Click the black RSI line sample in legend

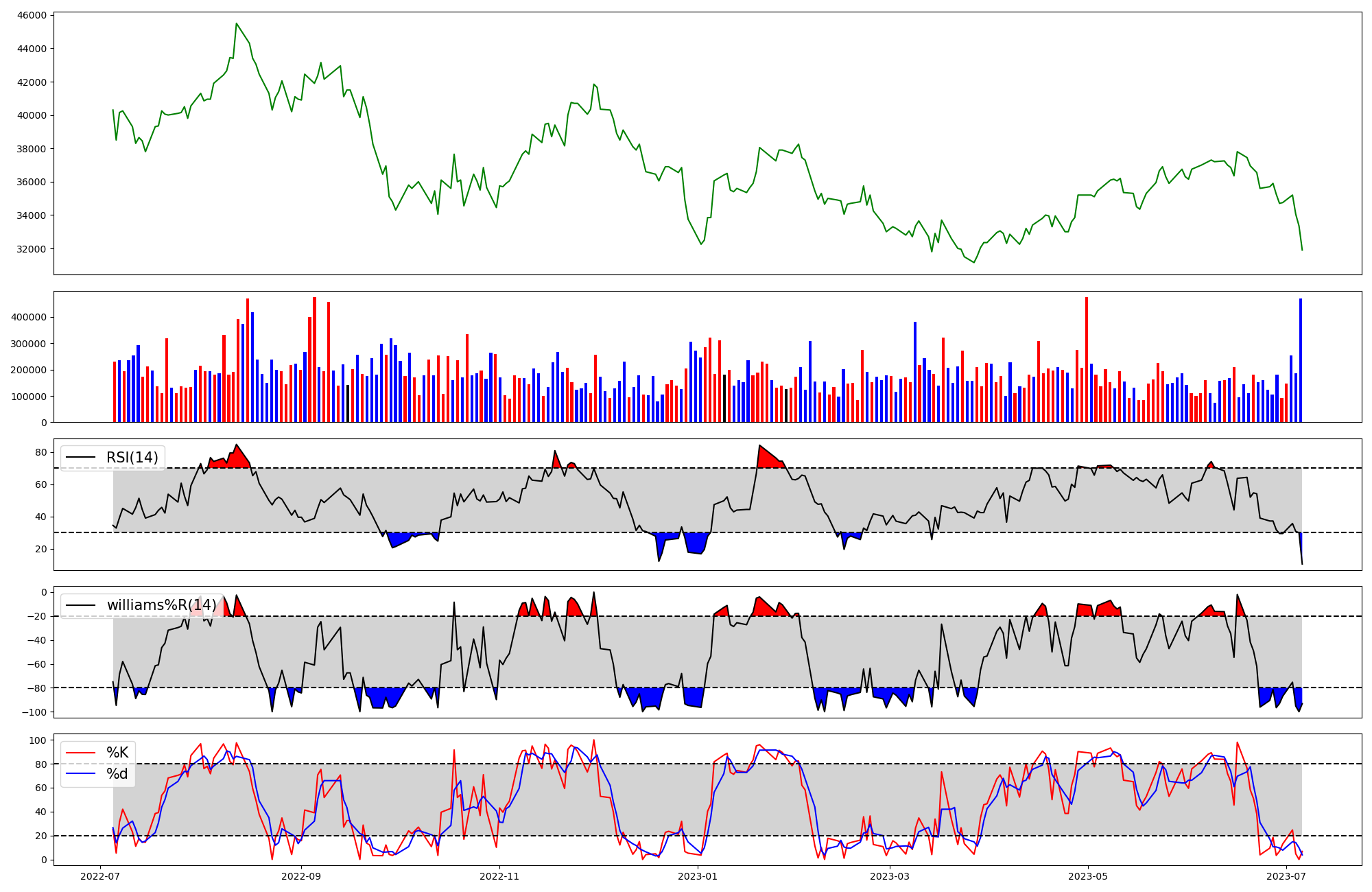[80, 458]
